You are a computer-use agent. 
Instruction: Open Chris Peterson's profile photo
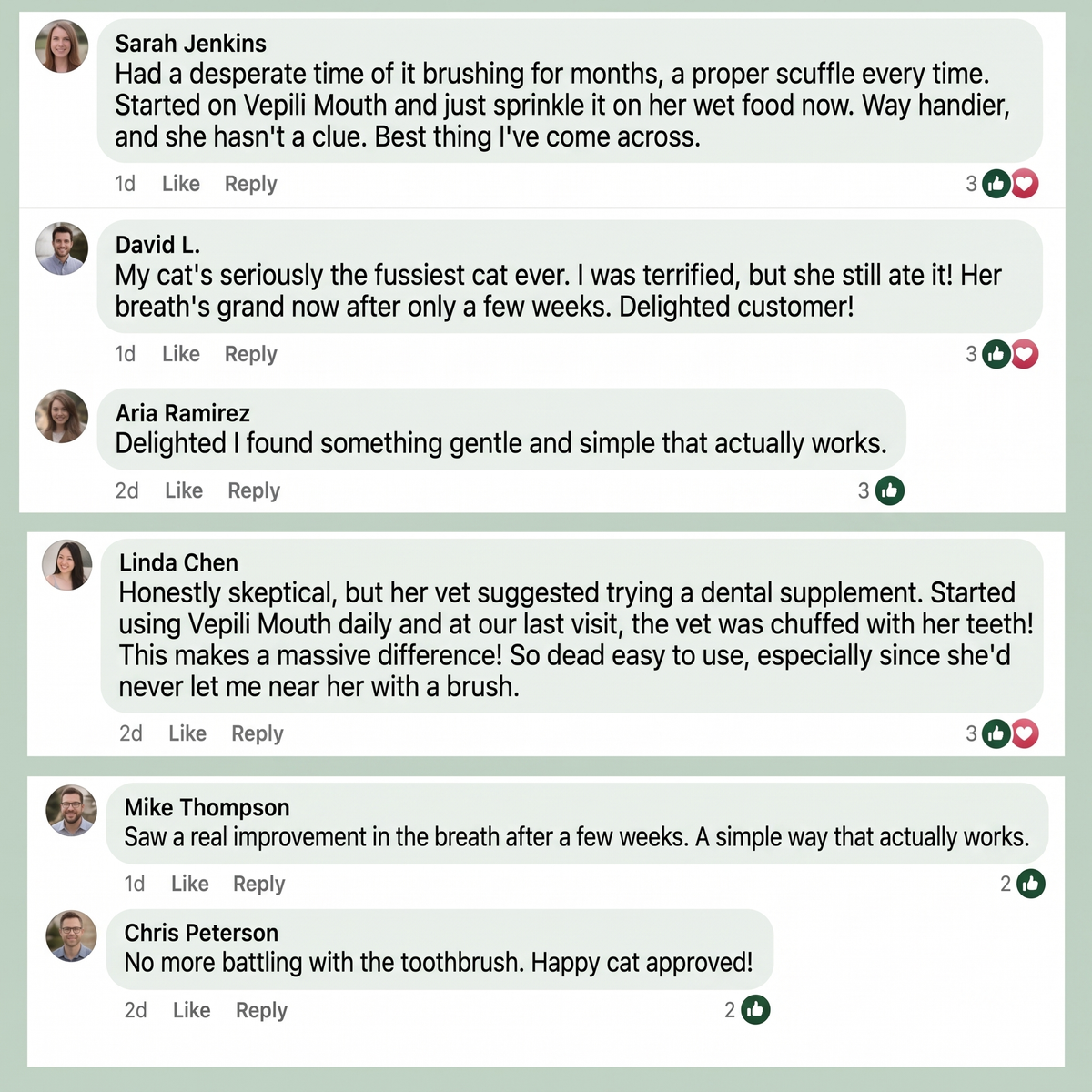pos(72,935)
